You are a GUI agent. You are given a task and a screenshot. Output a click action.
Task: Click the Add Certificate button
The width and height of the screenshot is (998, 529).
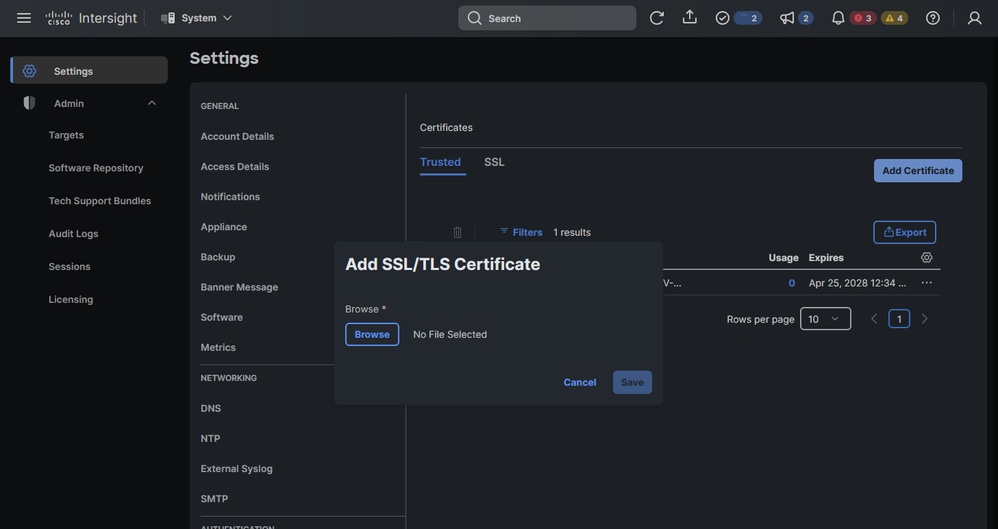pos(918,171)
